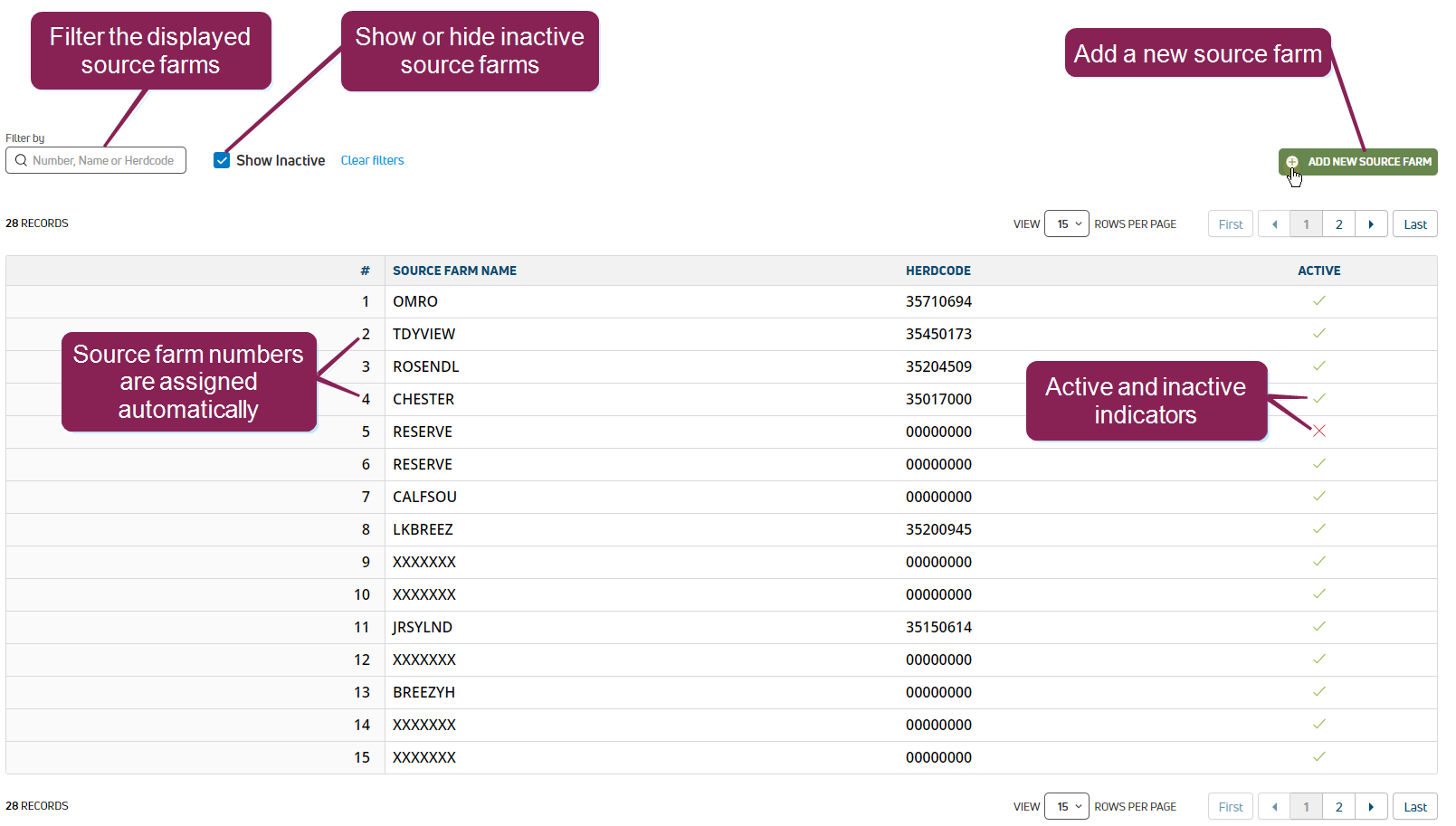Image resolution: width=1456 pixels, height=826 pixels.
Task: Select page 2 in top pagination
Action: coord(1338,224)
